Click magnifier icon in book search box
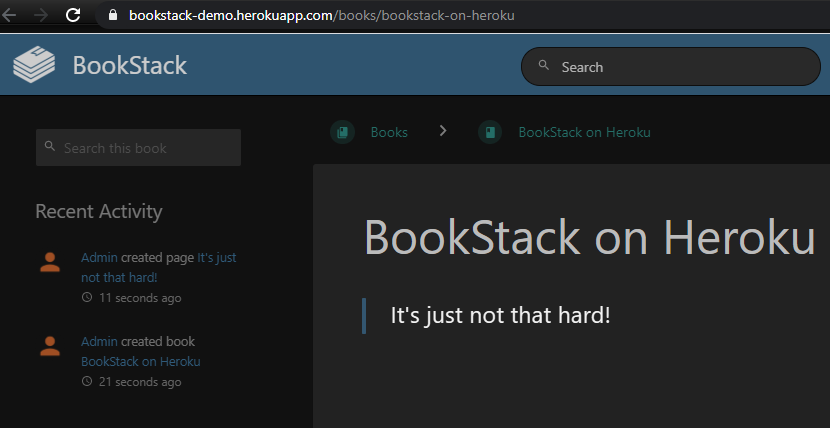 tap(50, 146)
